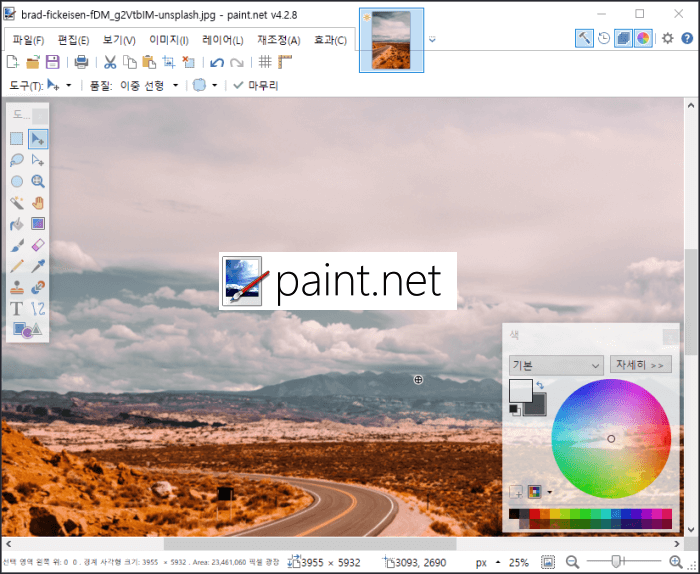The image size is (700, 574).
Task: Click the Save floppy disk icon
Action: pos(53,62)
